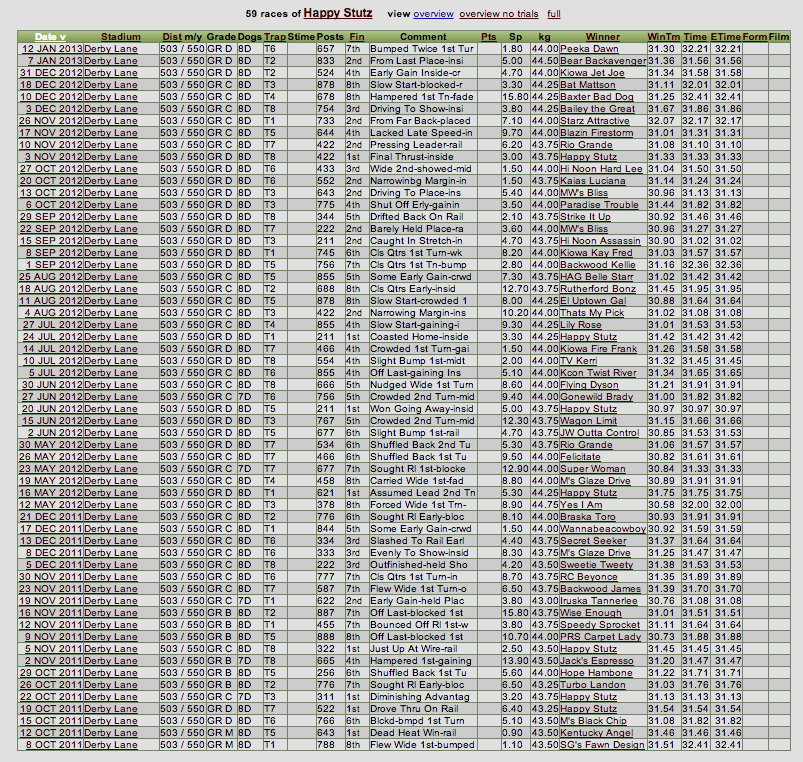This screenshot has width=803, height=762.
Task: Sort by the Trap column header
Action: pos(274,37)
